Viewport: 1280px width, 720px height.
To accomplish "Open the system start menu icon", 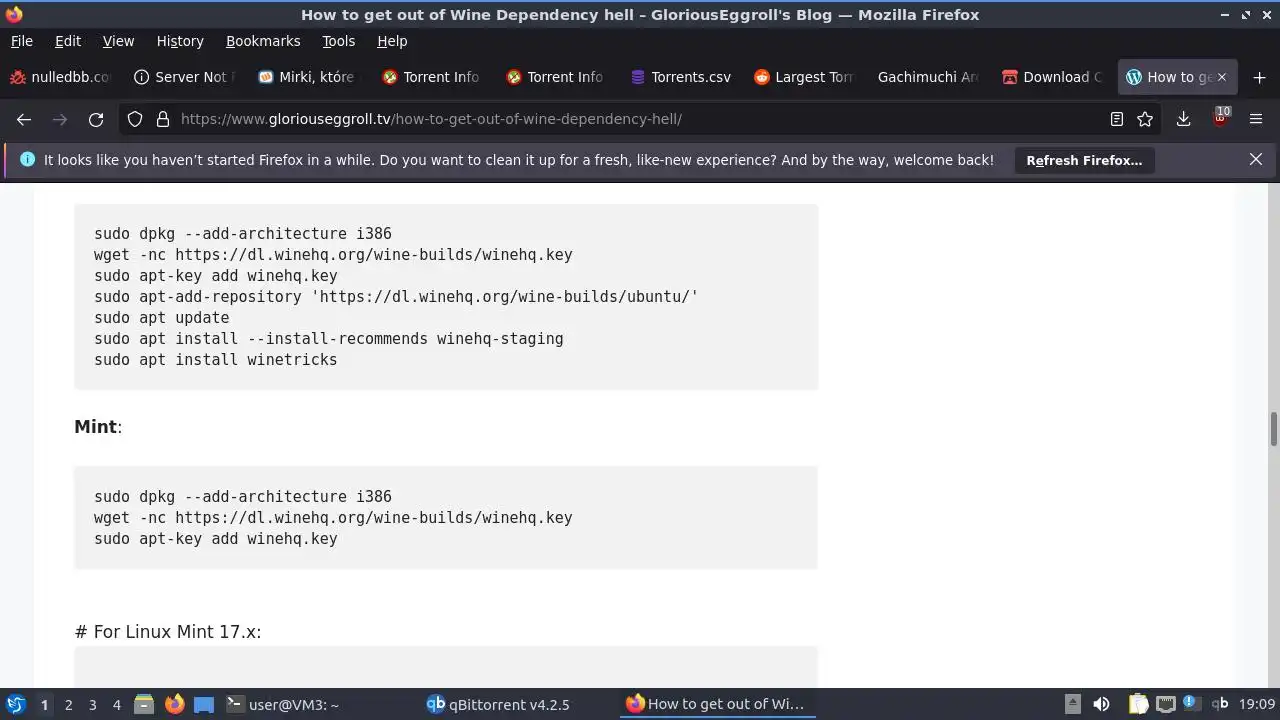I will [x=15, y=704].
